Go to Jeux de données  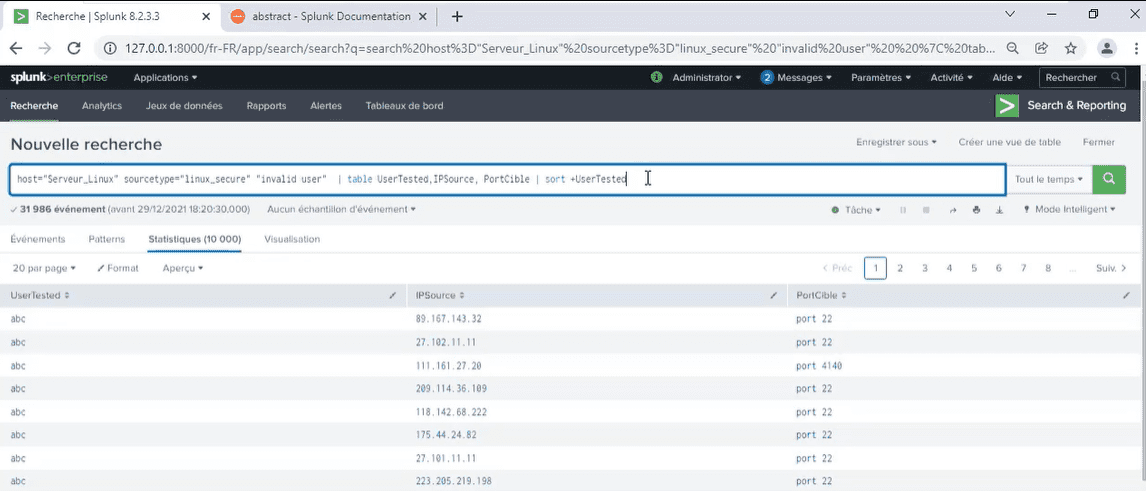tap(184, 106)
